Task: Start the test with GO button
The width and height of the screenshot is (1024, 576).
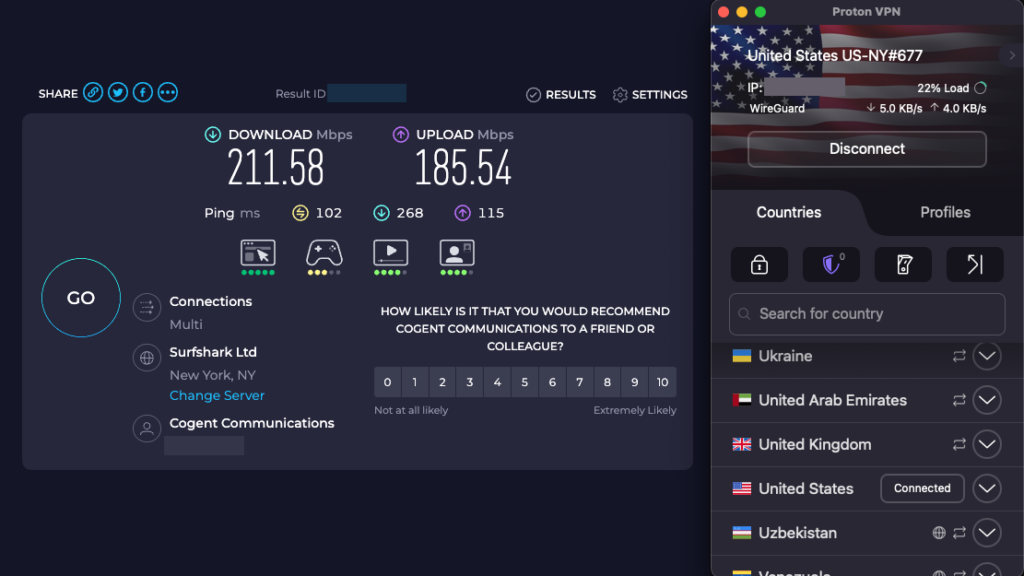Action: click(81, 298)
